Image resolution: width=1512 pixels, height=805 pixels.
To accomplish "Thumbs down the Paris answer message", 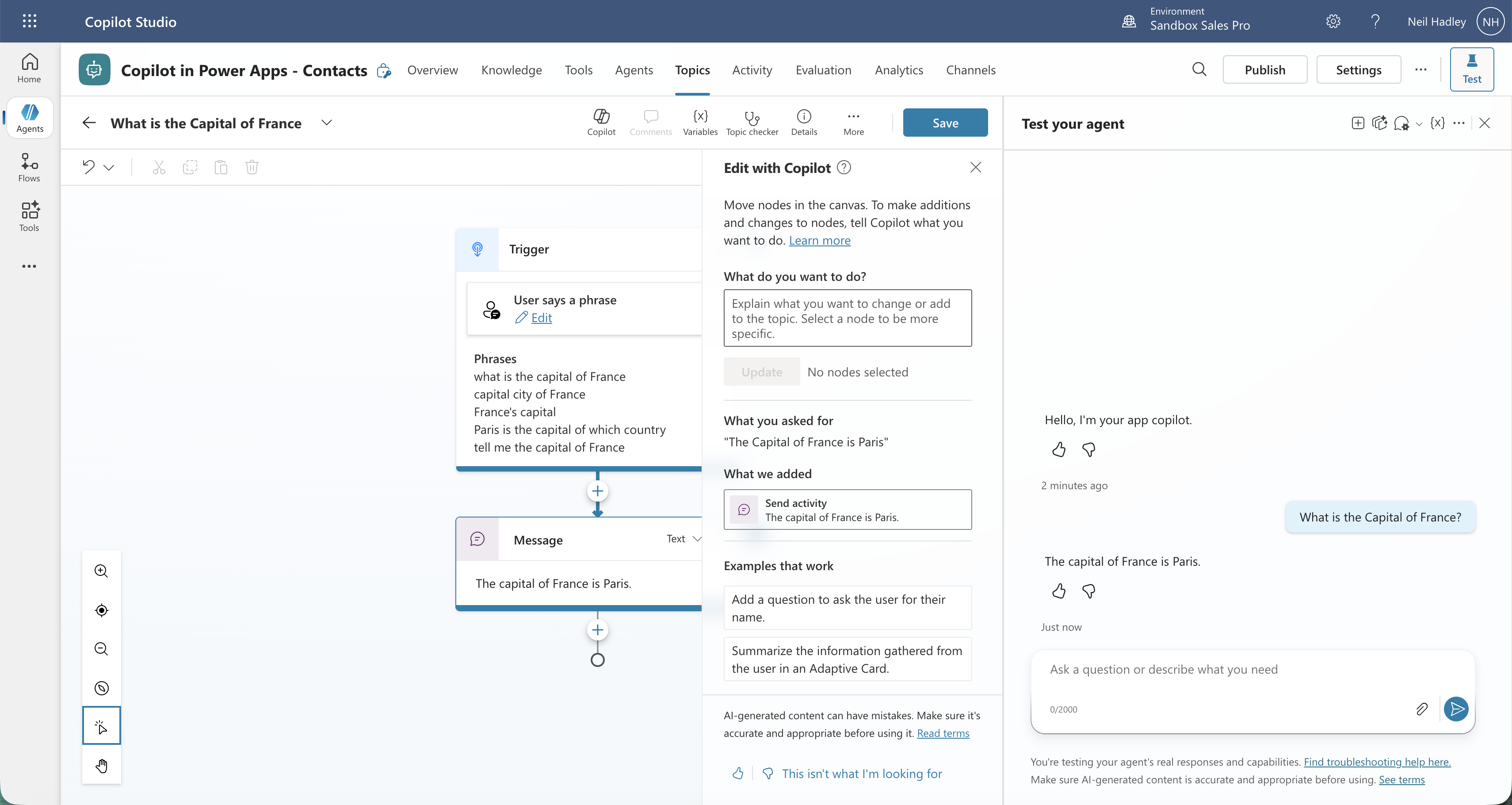I will click(x=1089, y=591).
